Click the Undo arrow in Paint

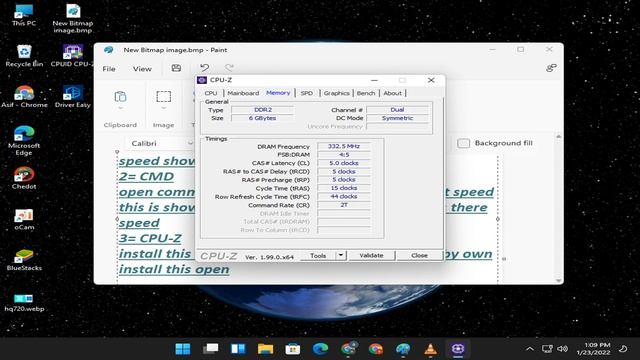point(204,68)
